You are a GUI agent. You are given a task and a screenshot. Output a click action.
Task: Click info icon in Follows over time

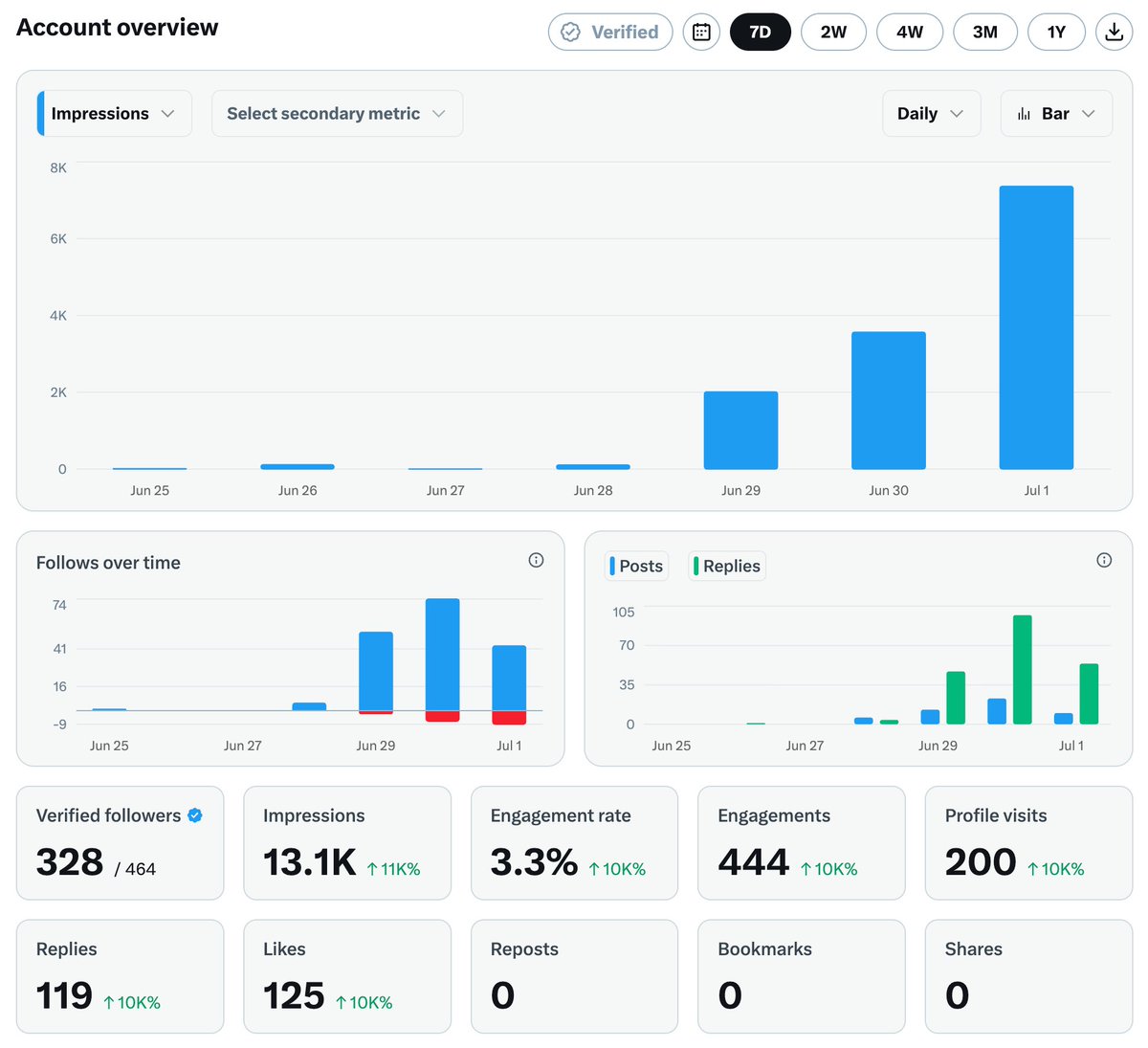tap(536, 560)
